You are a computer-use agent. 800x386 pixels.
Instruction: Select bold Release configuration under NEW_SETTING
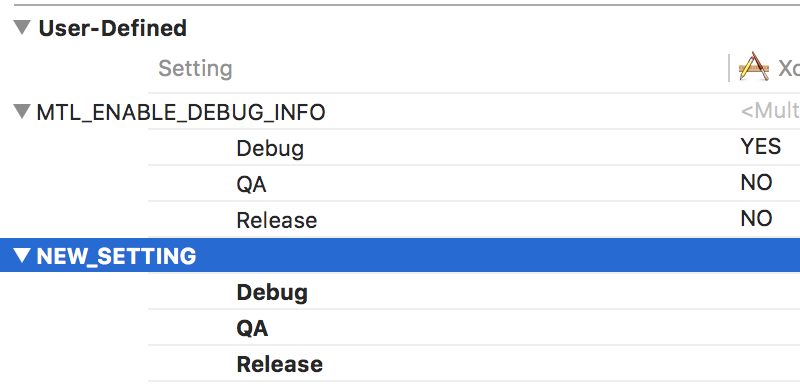[280, 365]
